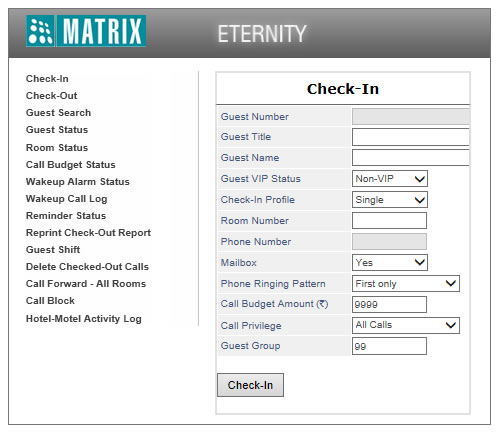The height and width of the screenshot is (432, 498).
Task: Expand the Phone Ringing Pattern dropdown
Action: (x=406, y=284)
